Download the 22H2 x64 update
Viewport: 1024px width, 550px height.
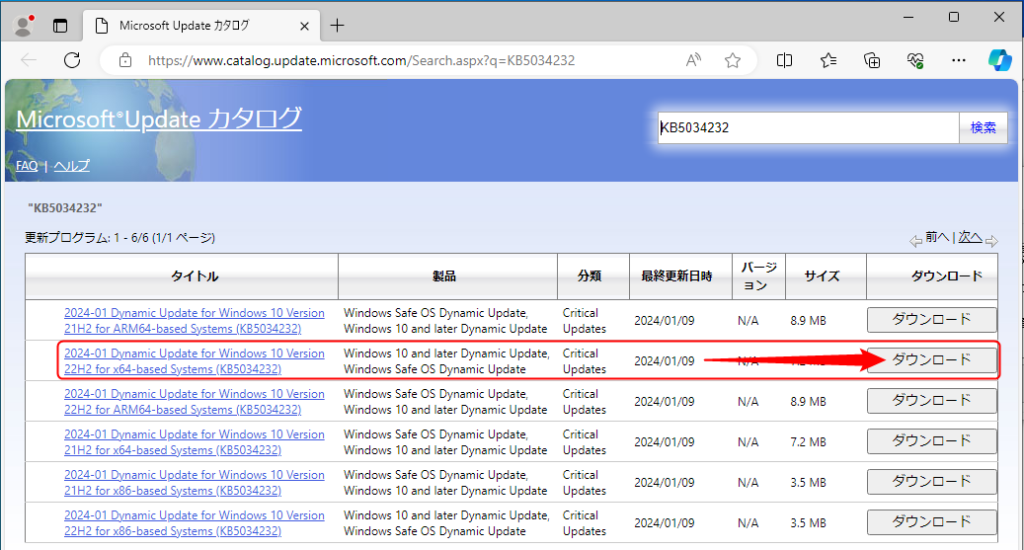(x=932, y=361)
